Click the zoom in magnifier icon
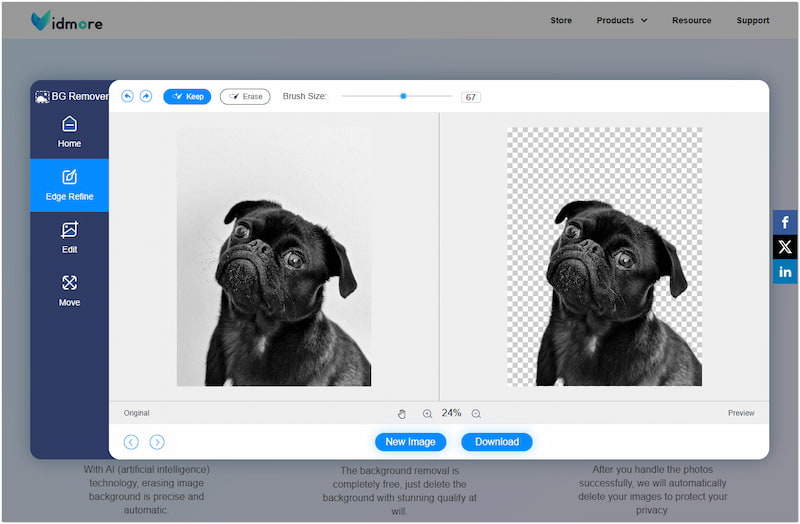 [427, 413]
